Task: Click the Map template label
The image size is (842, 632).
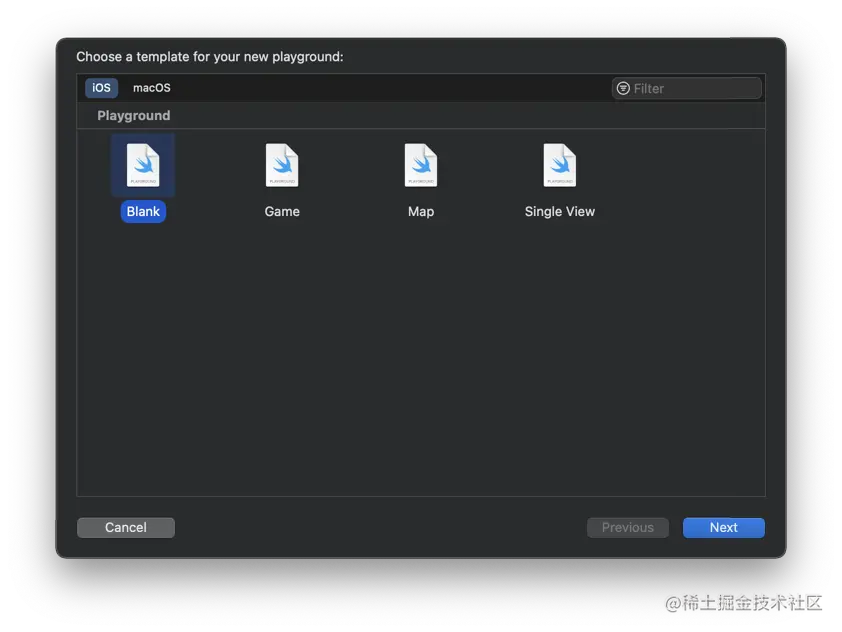Action: [421, 212]
